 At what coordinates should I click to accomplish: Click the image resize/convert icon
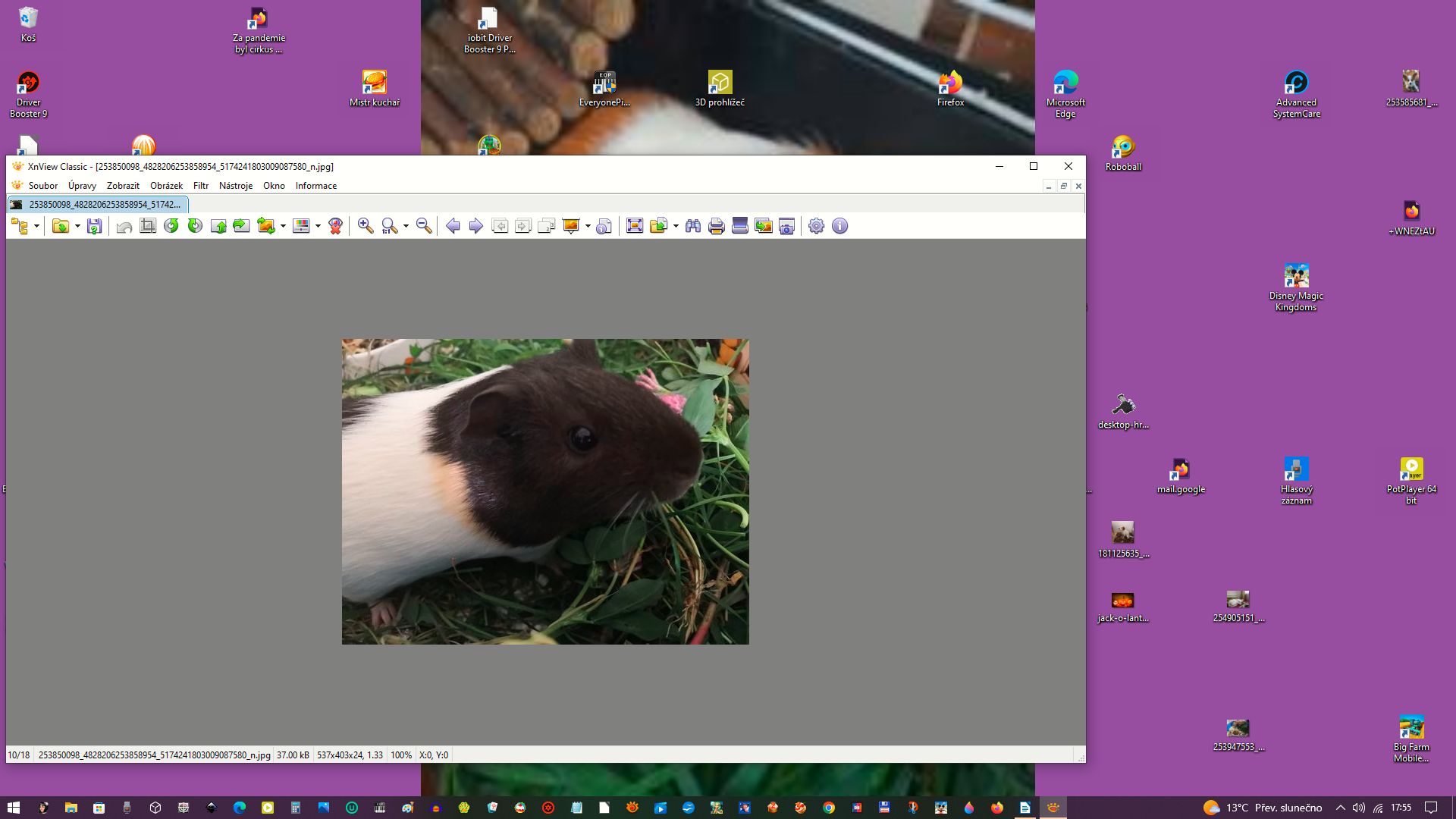265,226
